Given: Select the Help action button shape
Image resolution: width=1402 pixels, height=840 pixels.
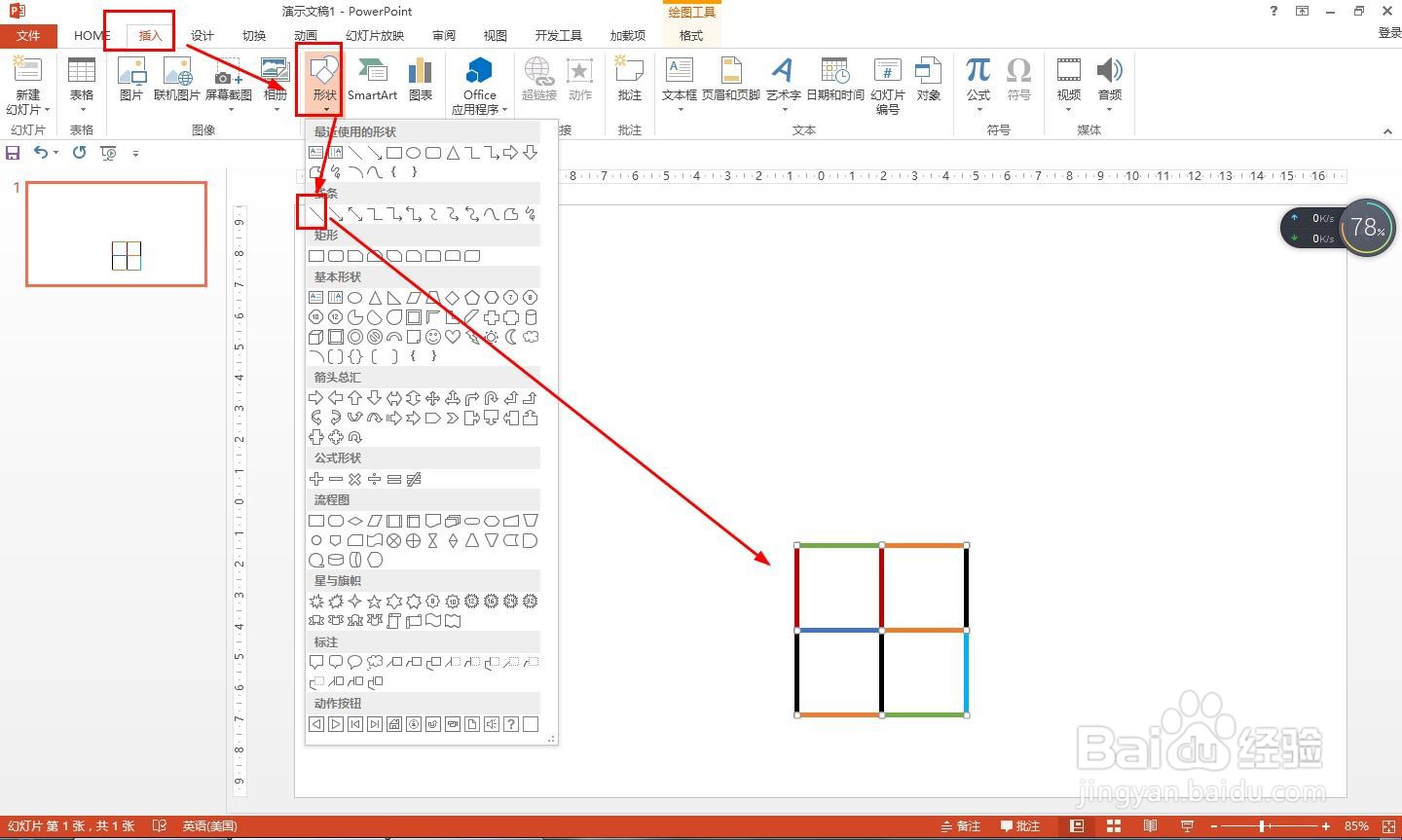Looking at the screenshot, I should (511, 724).
